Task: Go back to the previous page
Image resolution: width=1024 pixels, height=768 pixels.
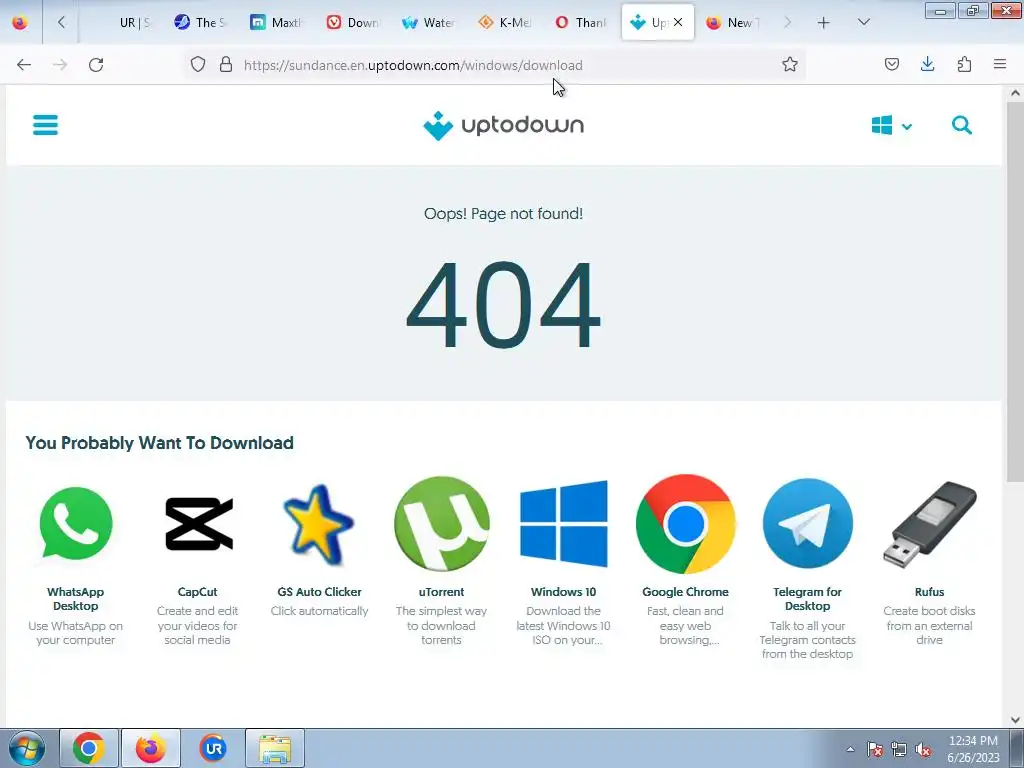Action: pyautogui.click(x=24, y=65)
